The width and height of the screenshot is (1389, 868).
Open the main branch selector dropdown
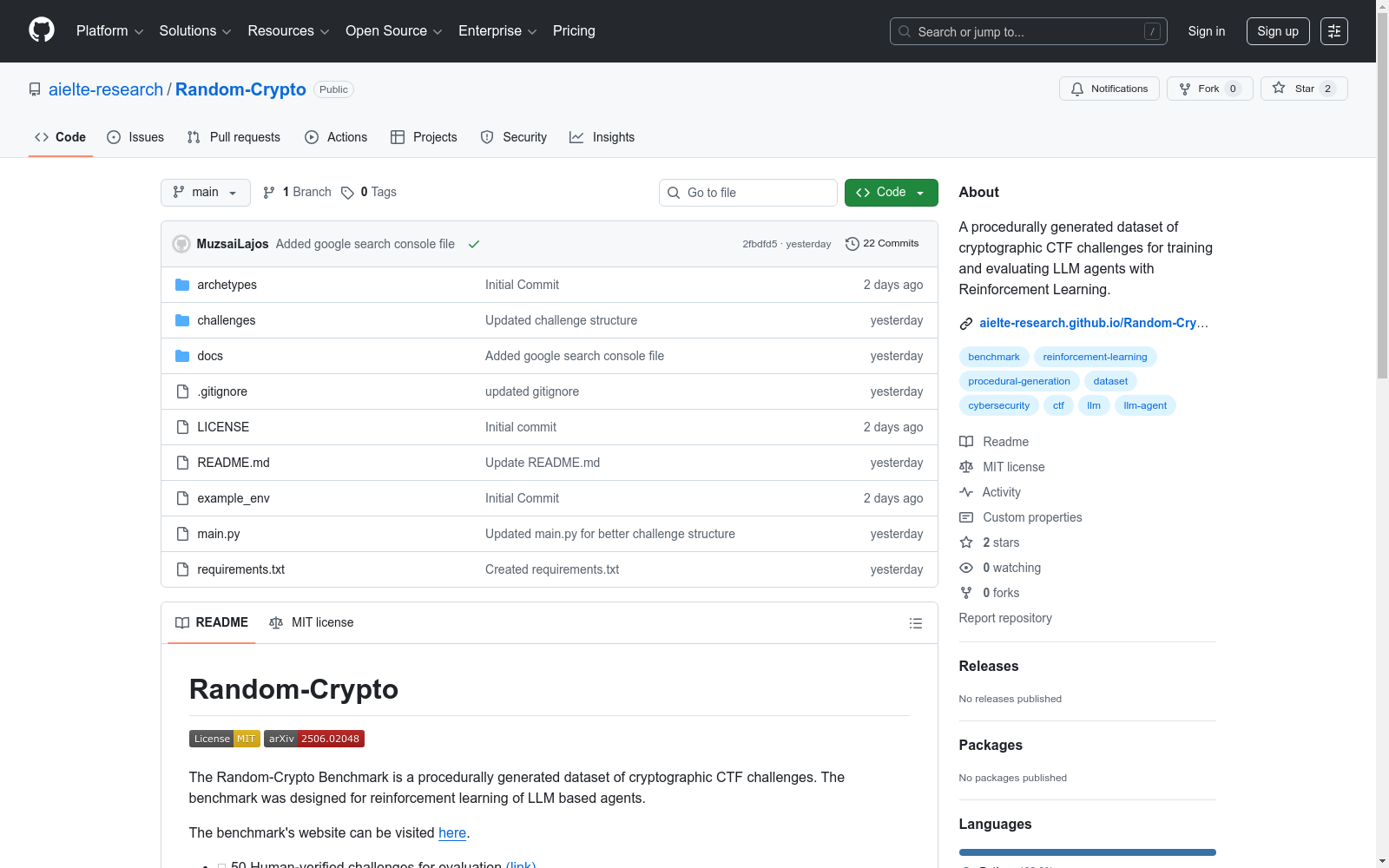point(206,193)
